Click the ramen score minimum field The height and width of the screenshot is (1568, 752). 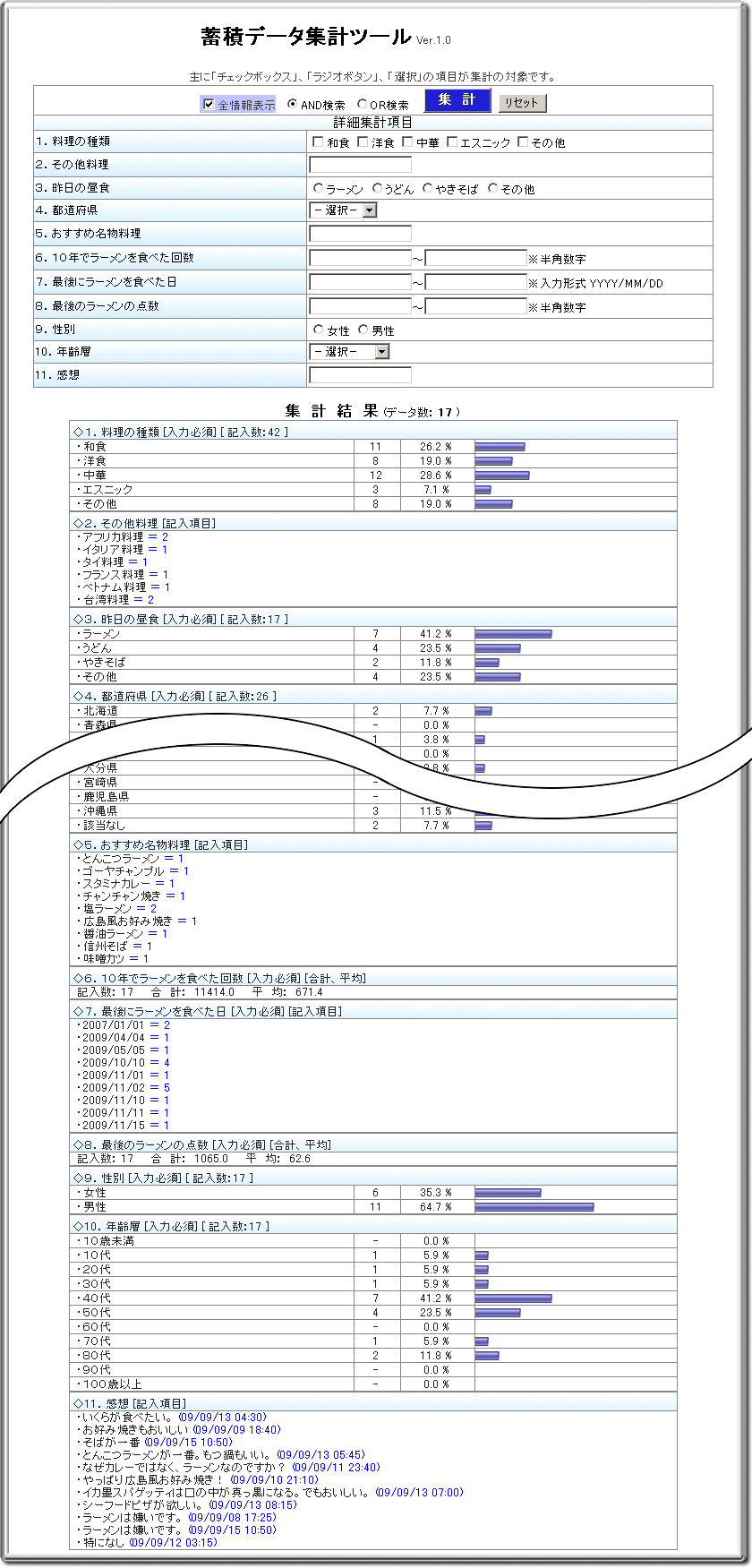[360, 306]
